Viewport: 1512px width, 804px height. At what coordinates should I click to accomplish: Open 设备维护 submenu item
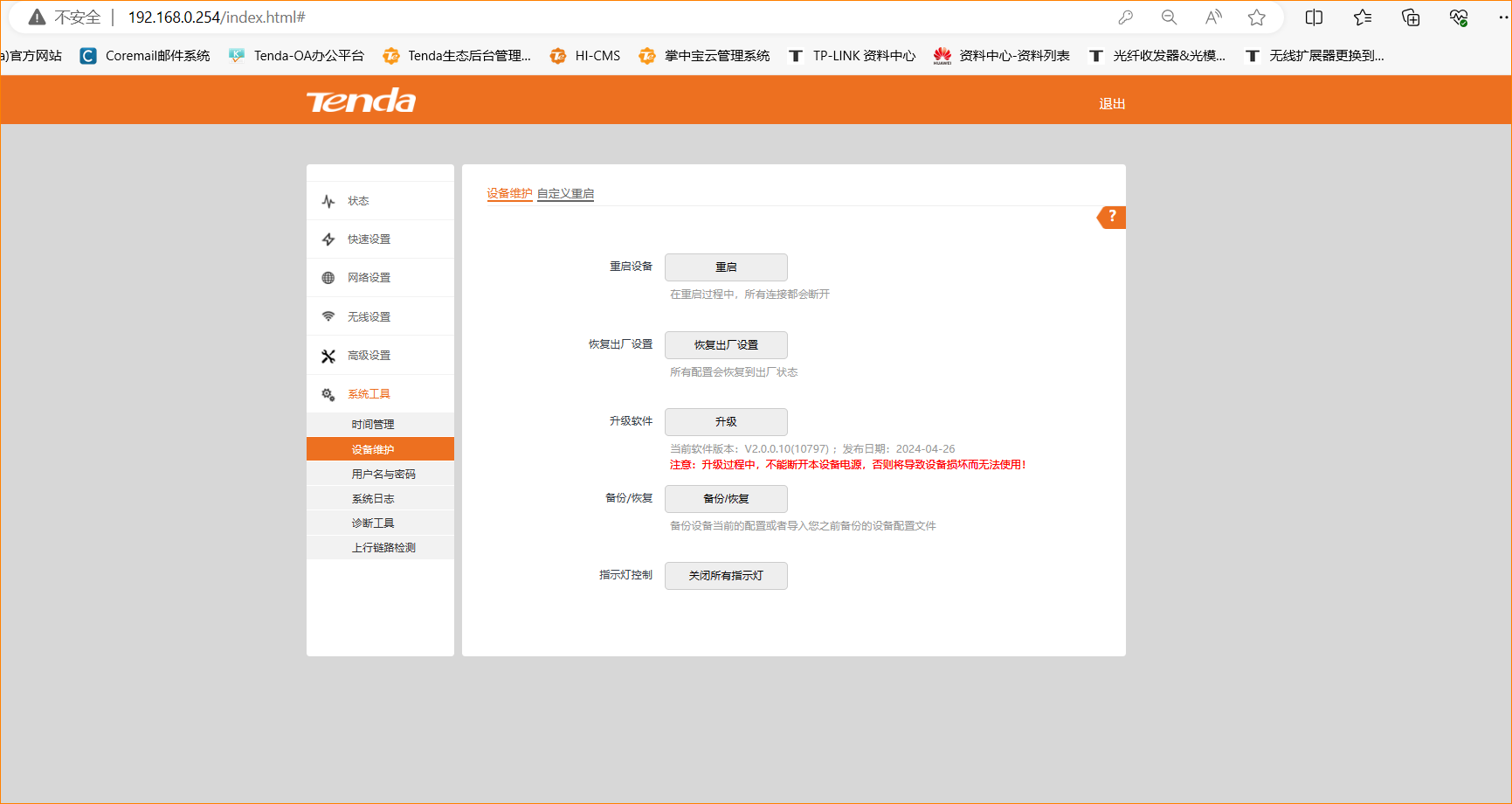tap(380, 449)
